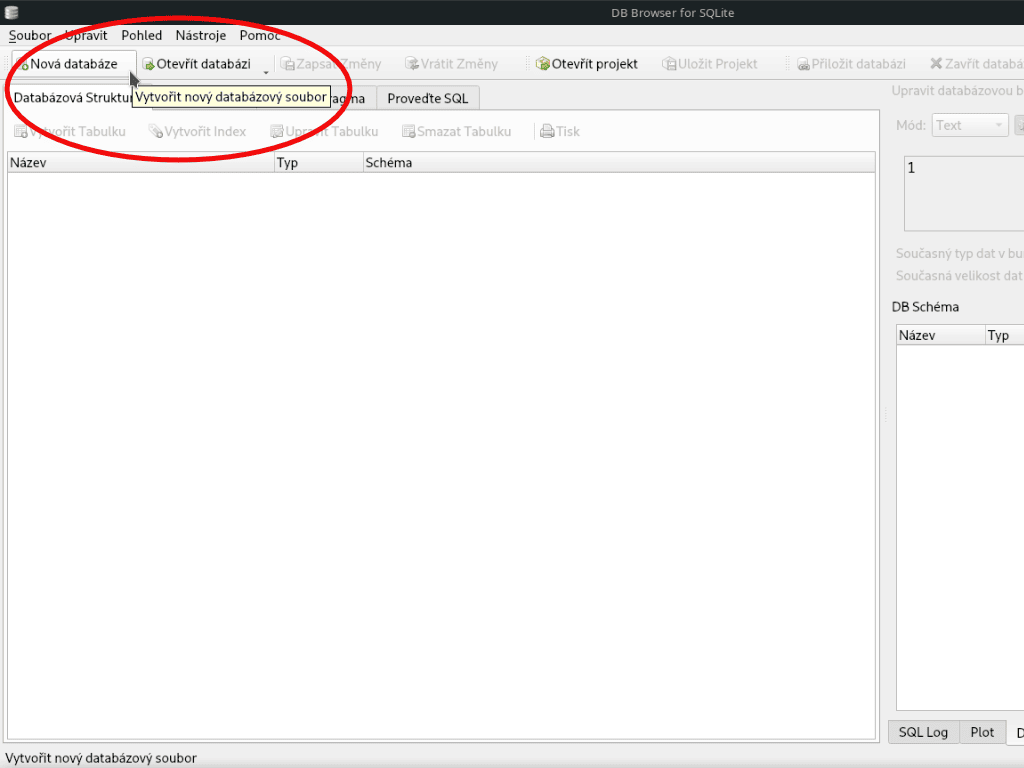Open the Mód Text dropdown
Viewport: 1024px width, 768px height.
pyautogui.click(x=970, y=125)
